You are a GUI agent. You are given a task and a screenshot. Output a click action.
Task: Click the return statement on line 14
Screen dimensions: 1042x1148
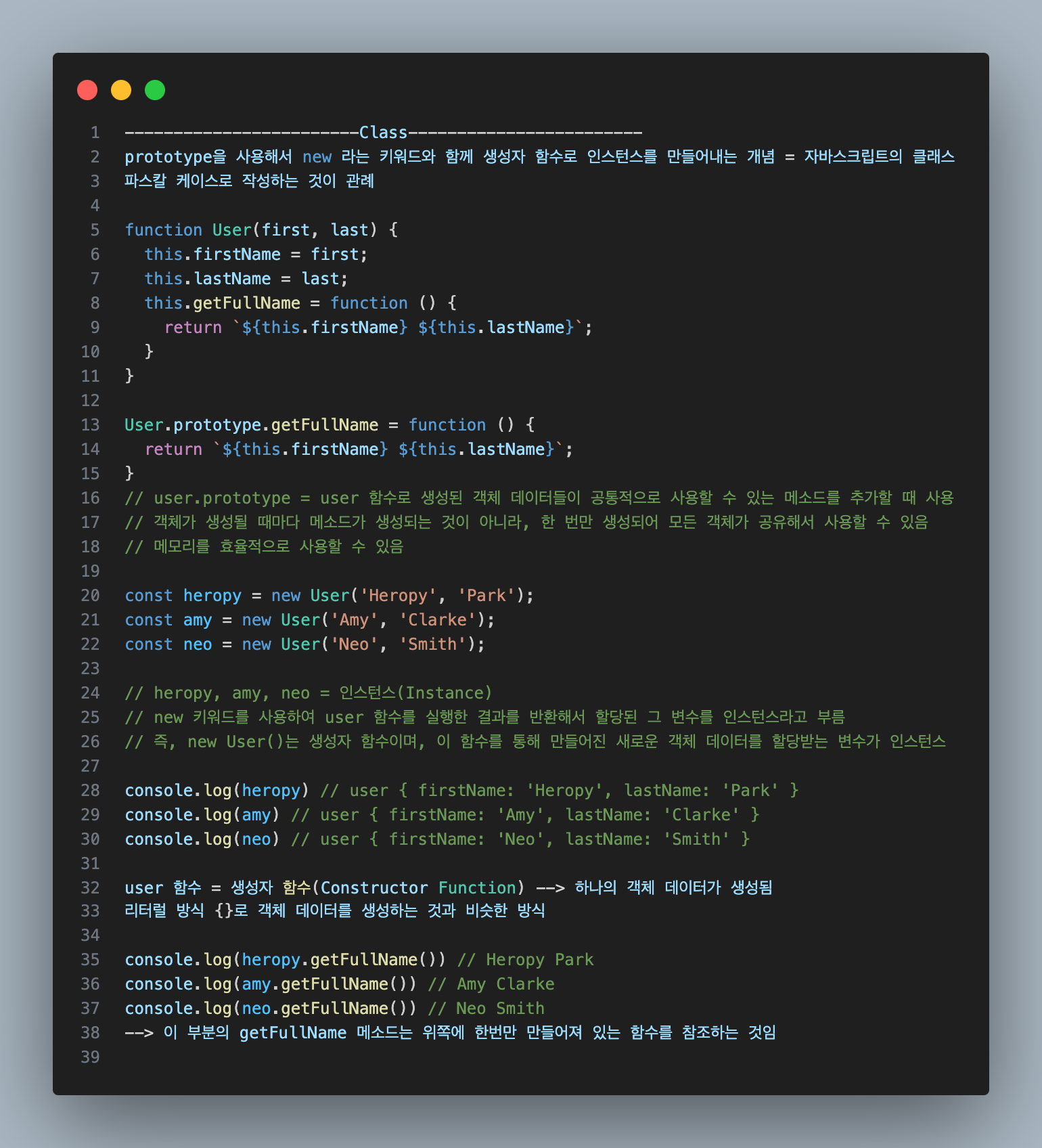pos(359,449)
